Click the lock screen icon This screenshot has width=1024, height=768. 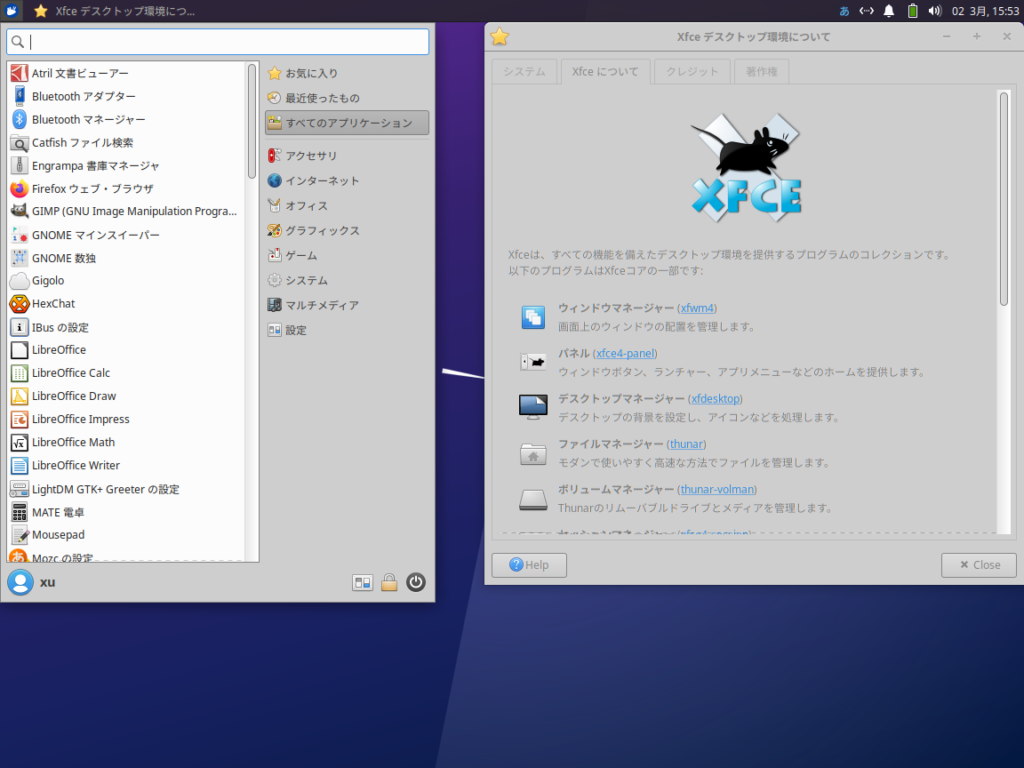click(389, 582)
